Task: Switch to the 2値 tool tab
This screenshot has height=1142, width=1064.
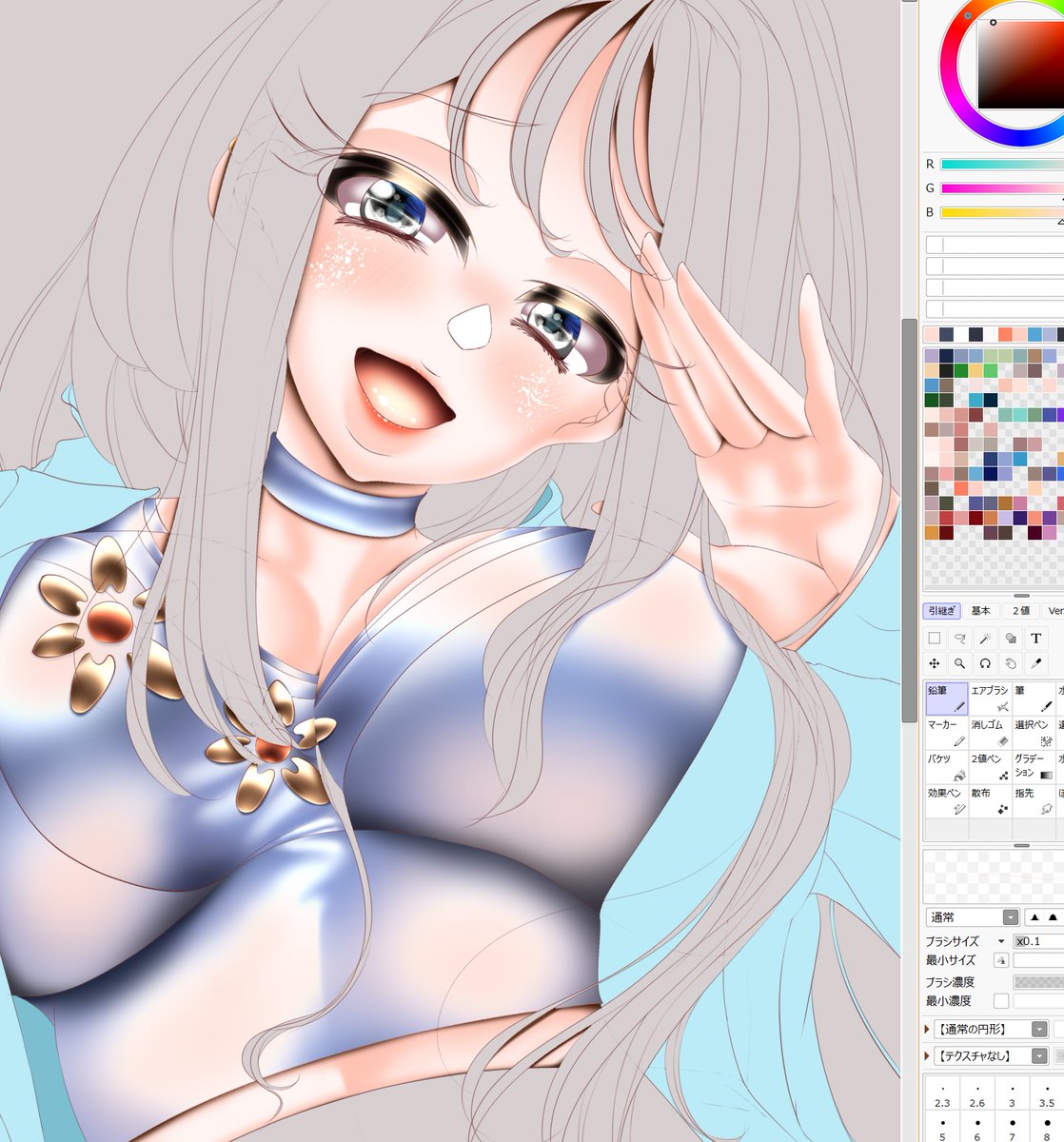Action: coord(1020,611)
